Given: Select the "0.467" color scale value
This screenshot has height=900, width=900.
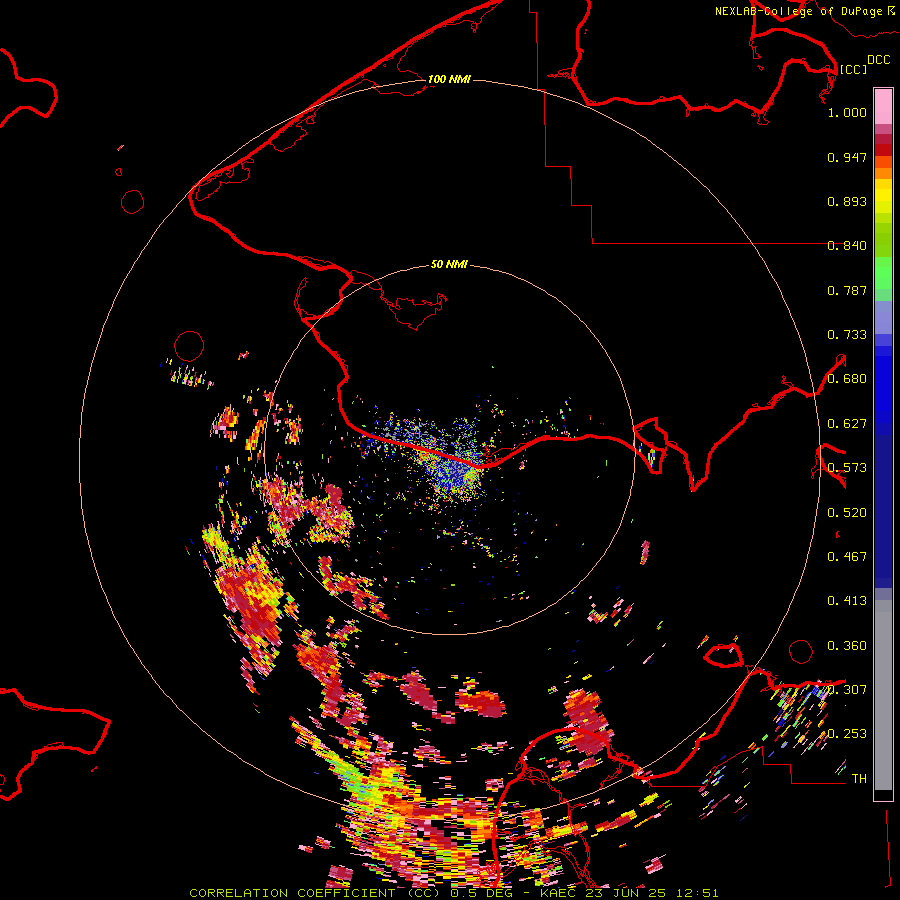Looking at the screenshot, I should [847, 557].
